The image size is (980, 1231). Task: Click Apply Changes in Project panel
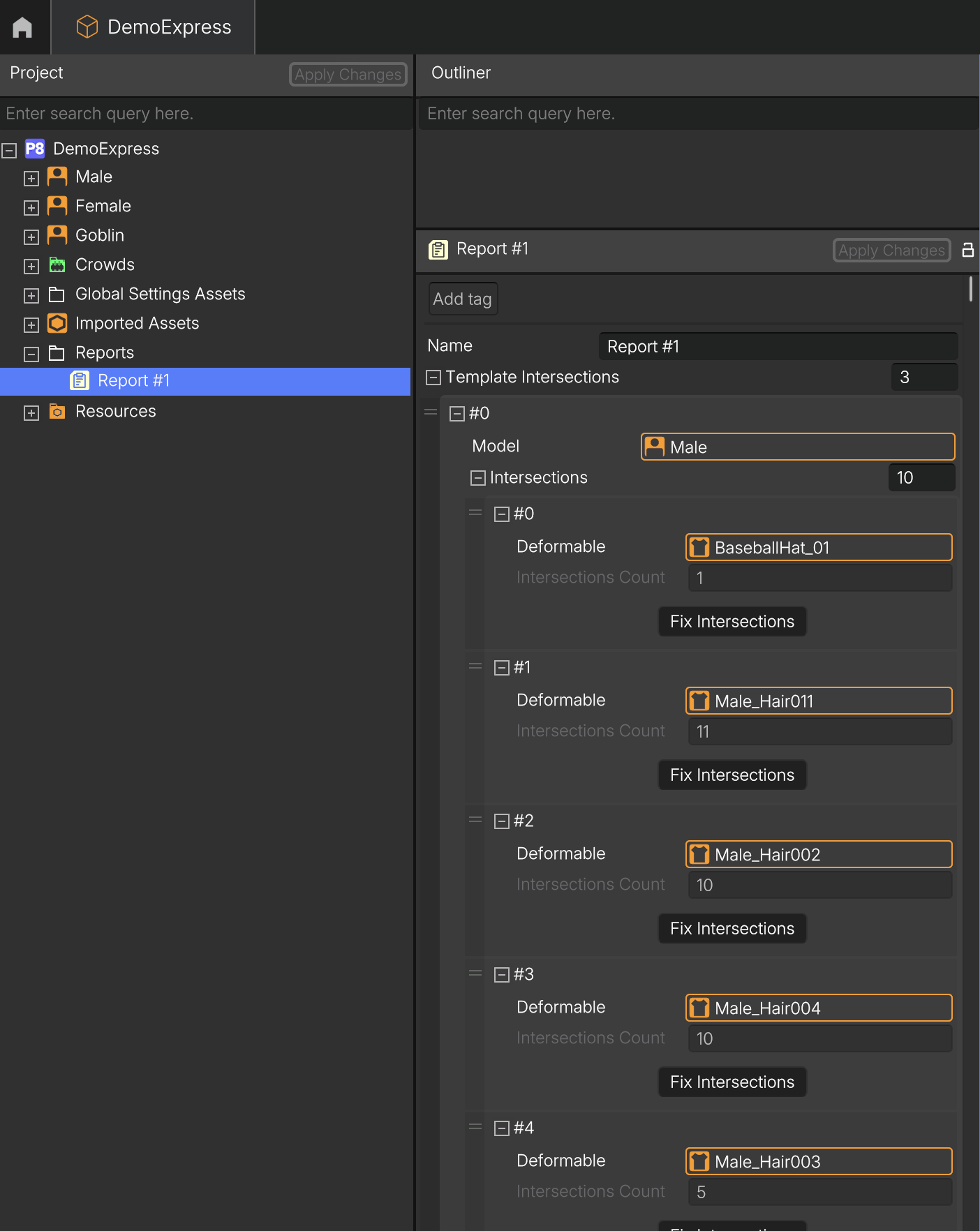pos(348,74)
